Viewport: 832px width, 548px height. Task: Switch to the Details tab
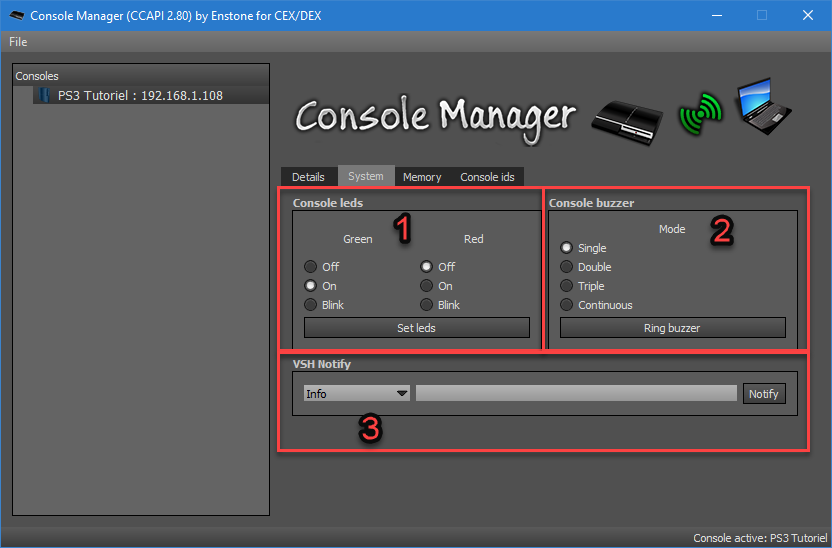(308, 177)
